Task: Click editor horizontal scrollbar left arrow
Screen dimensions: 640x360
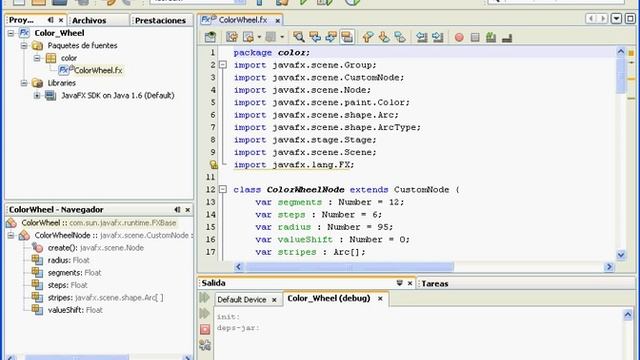Action: point(239,267)
